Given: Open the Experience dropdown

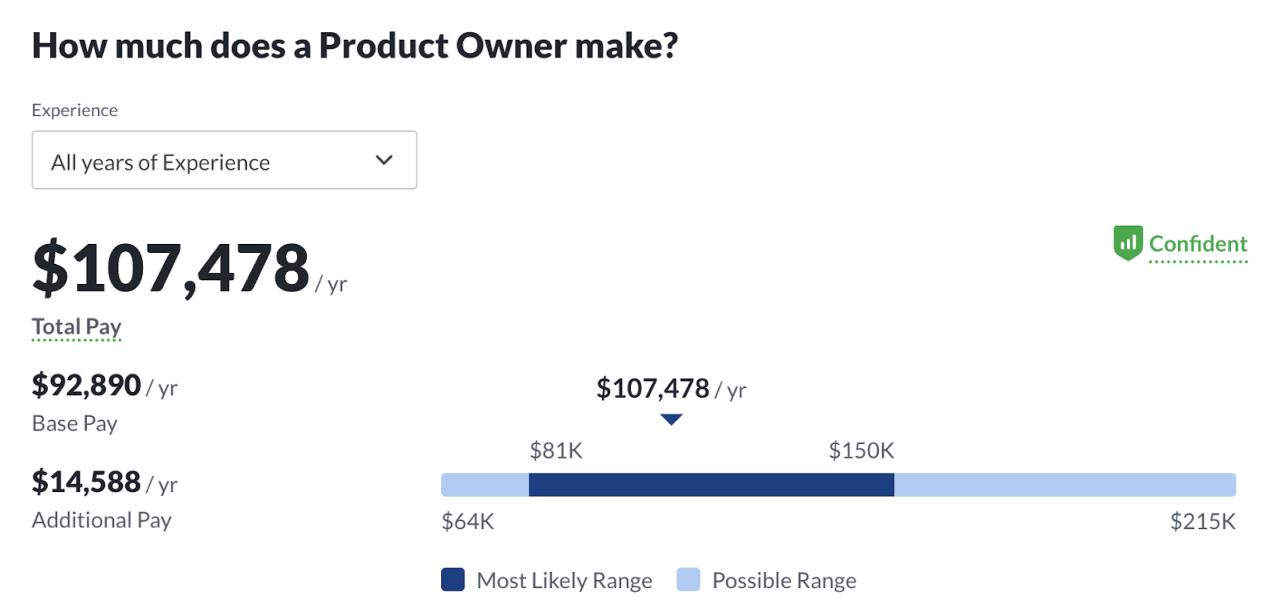Looking at the screenshot, I should 224,160.
